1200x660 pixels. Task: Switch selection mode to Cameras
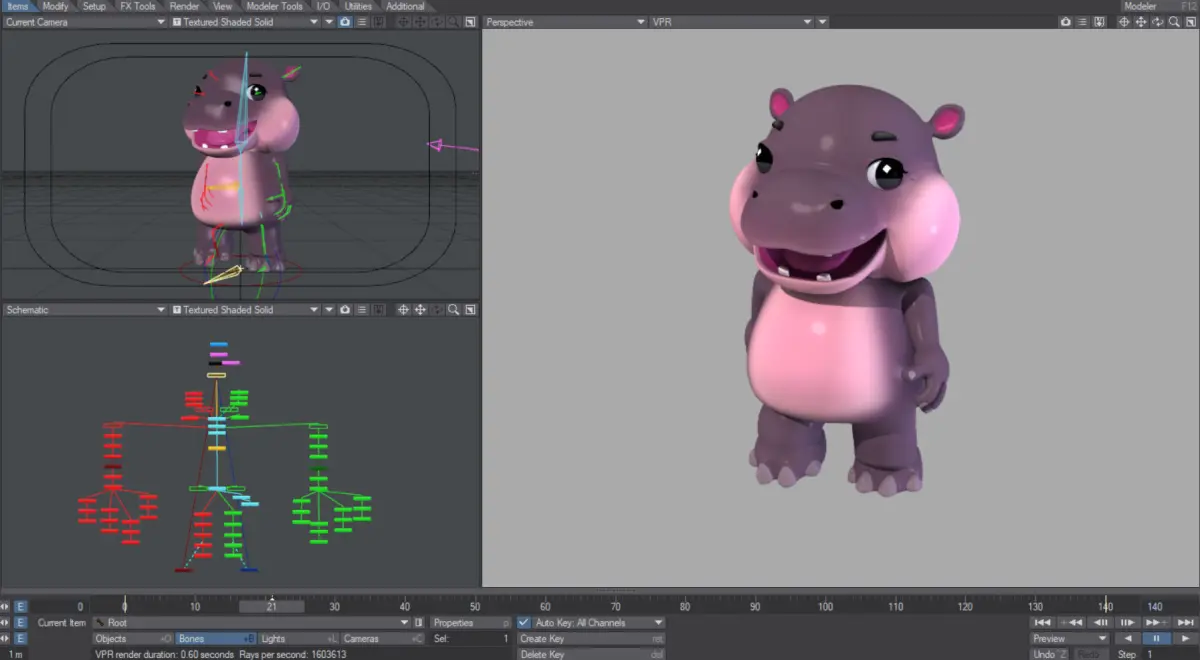coord(383,638)
